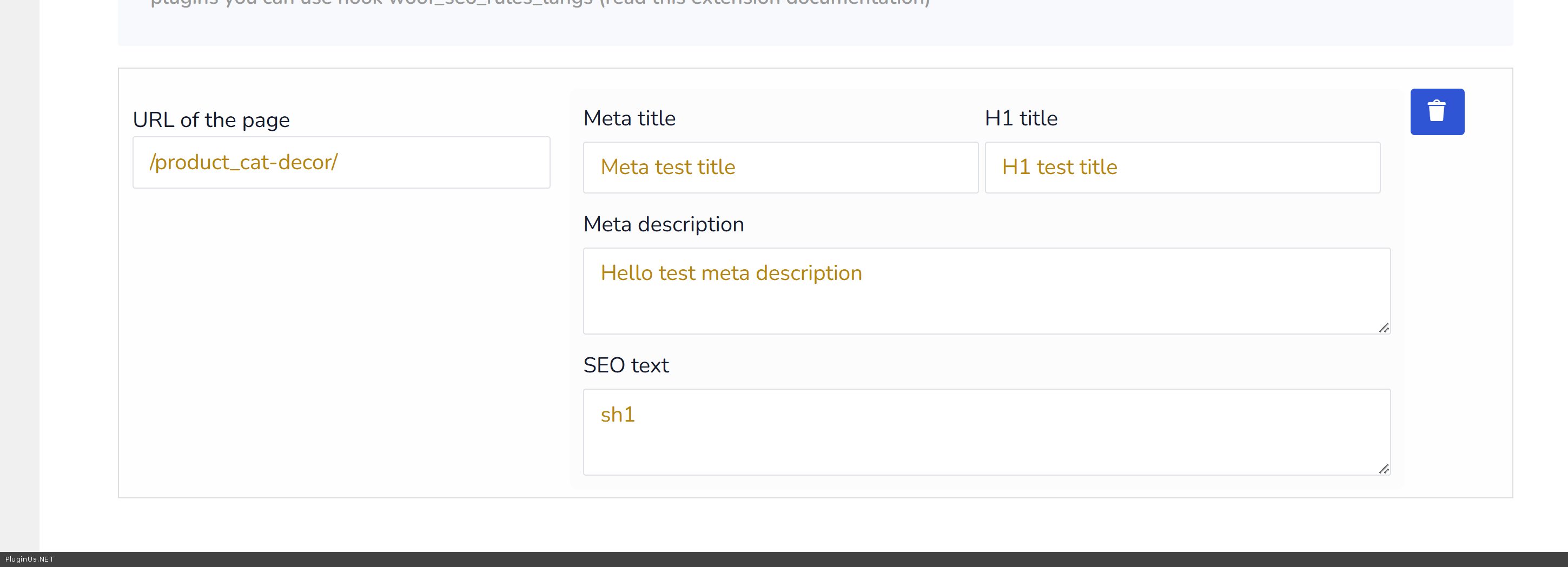Screen dimensions: 1568x567
Task: Click the 'SEO text' label
Action: (625, 365)
